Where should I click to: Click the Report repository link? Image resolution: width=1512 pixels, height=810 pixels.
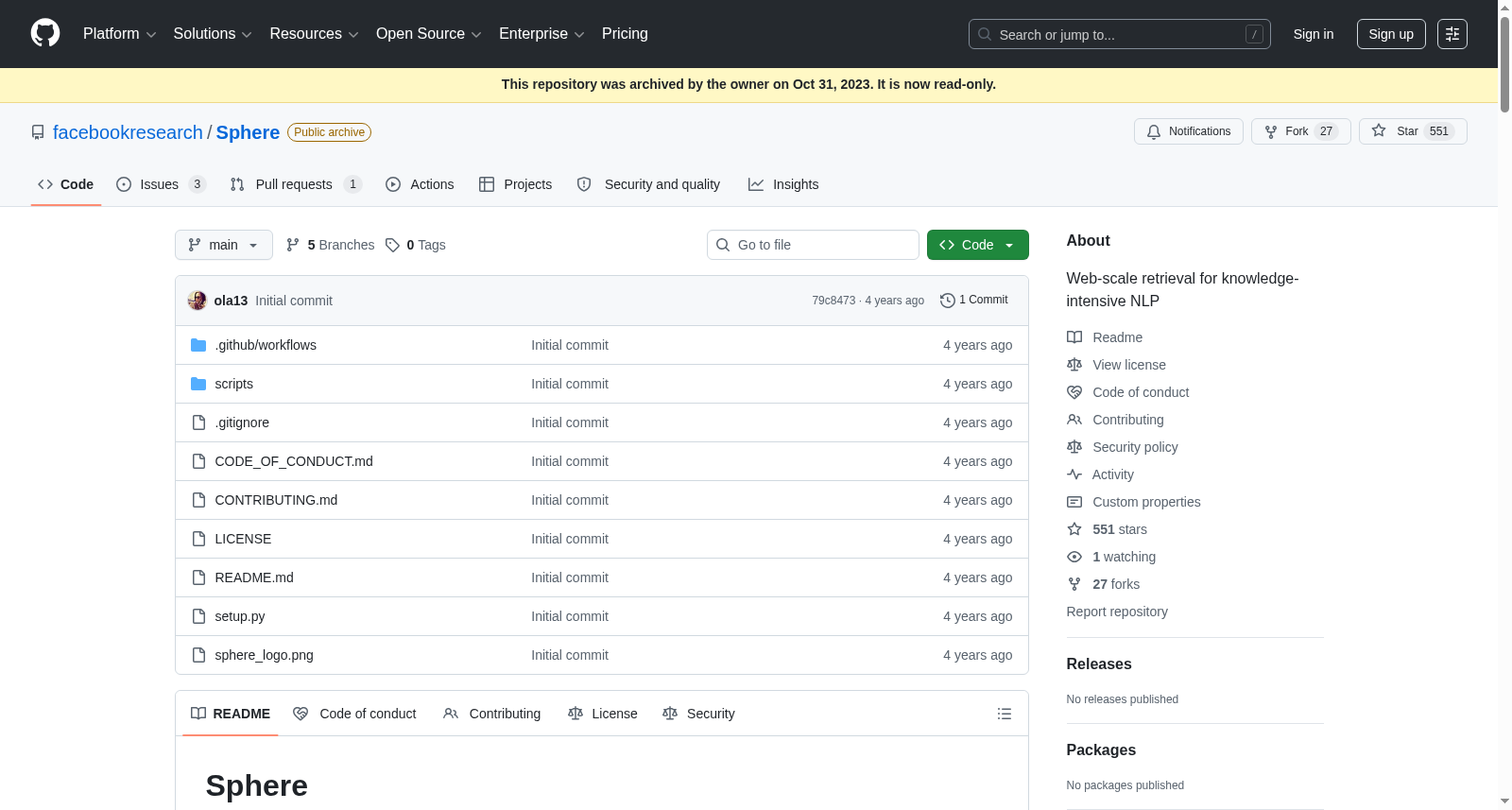click(1117, 612)
